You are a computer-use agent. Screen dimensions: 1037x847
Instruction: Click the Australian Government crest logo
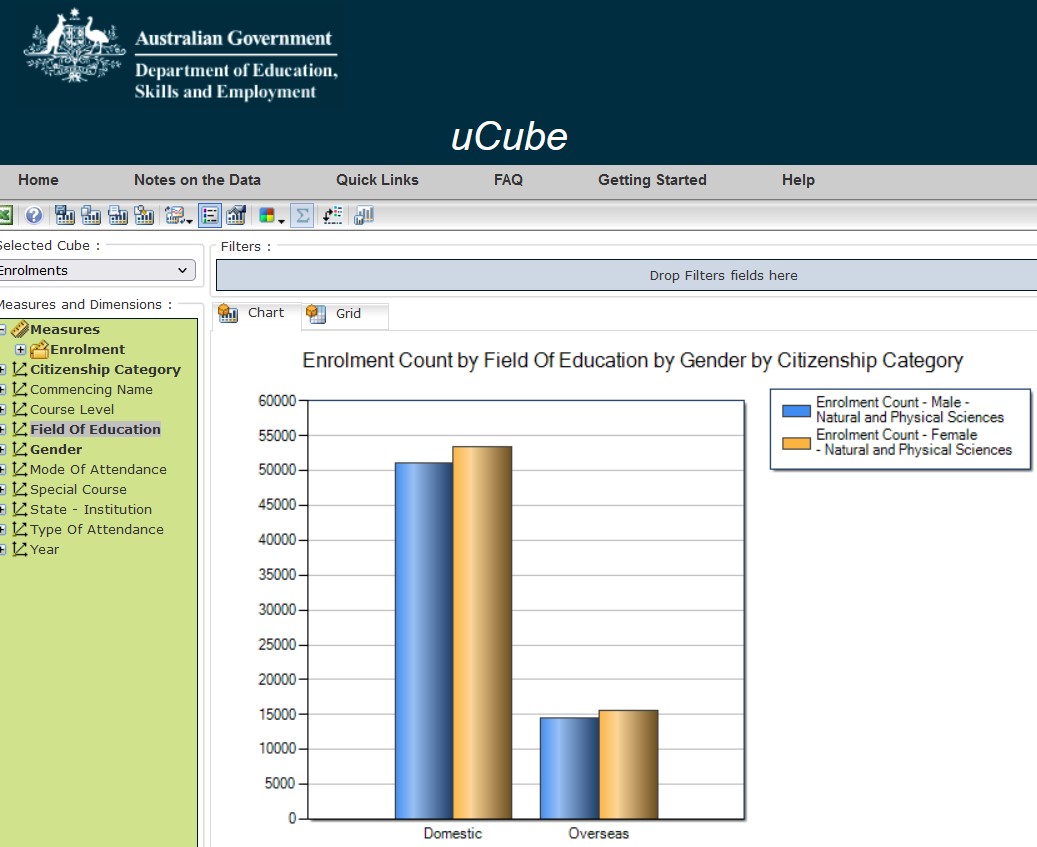pos(74,46)
